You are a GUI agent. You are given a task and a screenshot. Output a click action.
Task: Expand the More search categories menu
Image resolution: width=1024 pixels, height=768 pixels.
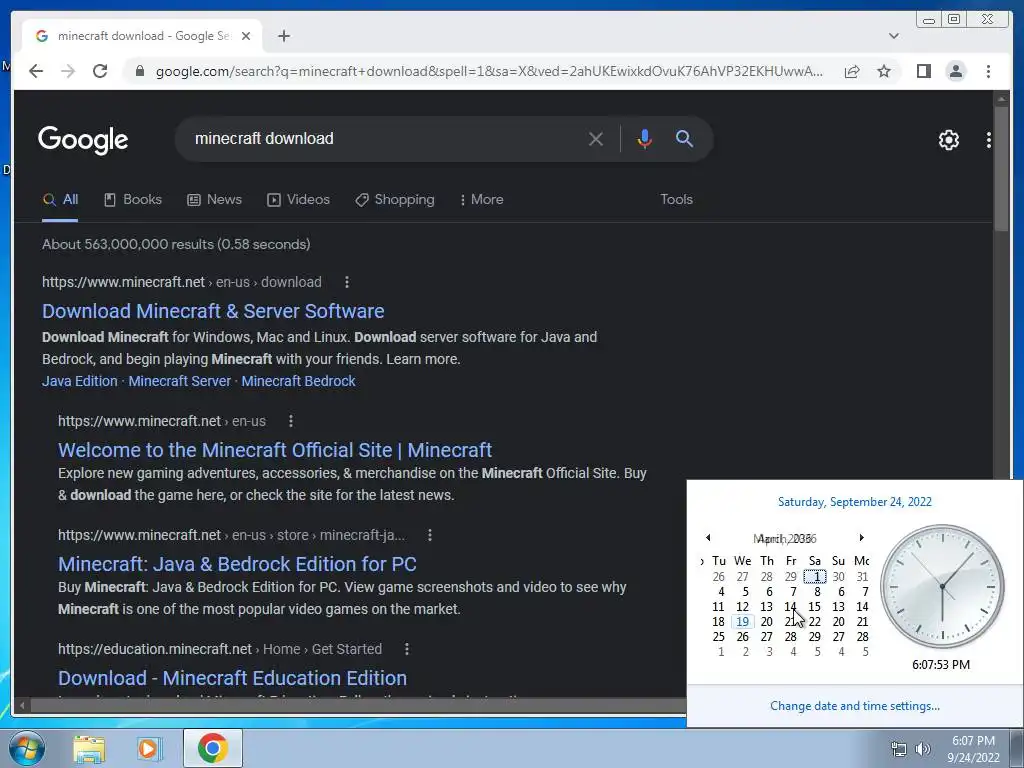pyautogui.click(x=481, y=200)
